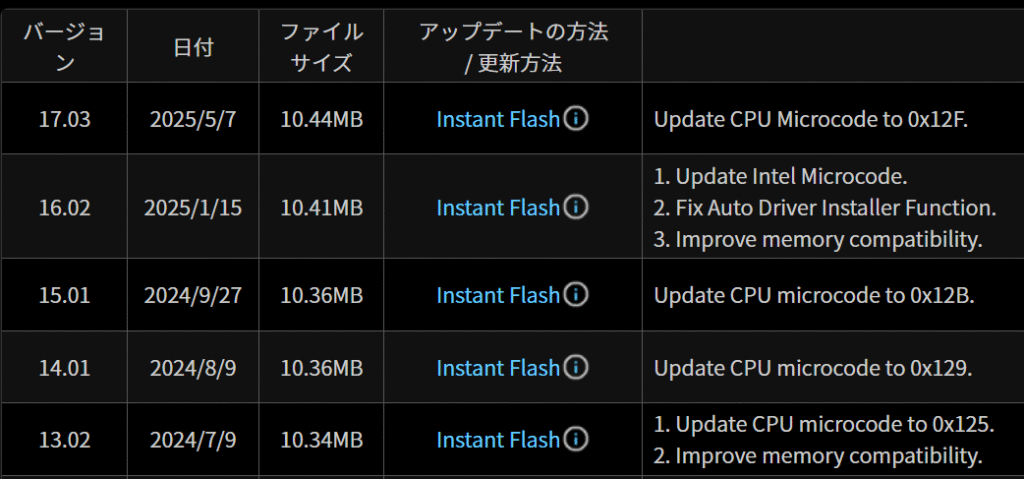This screenshot has height=479, width=1024.
Task: Select the 日付 column header
Action: pos(193,46)
